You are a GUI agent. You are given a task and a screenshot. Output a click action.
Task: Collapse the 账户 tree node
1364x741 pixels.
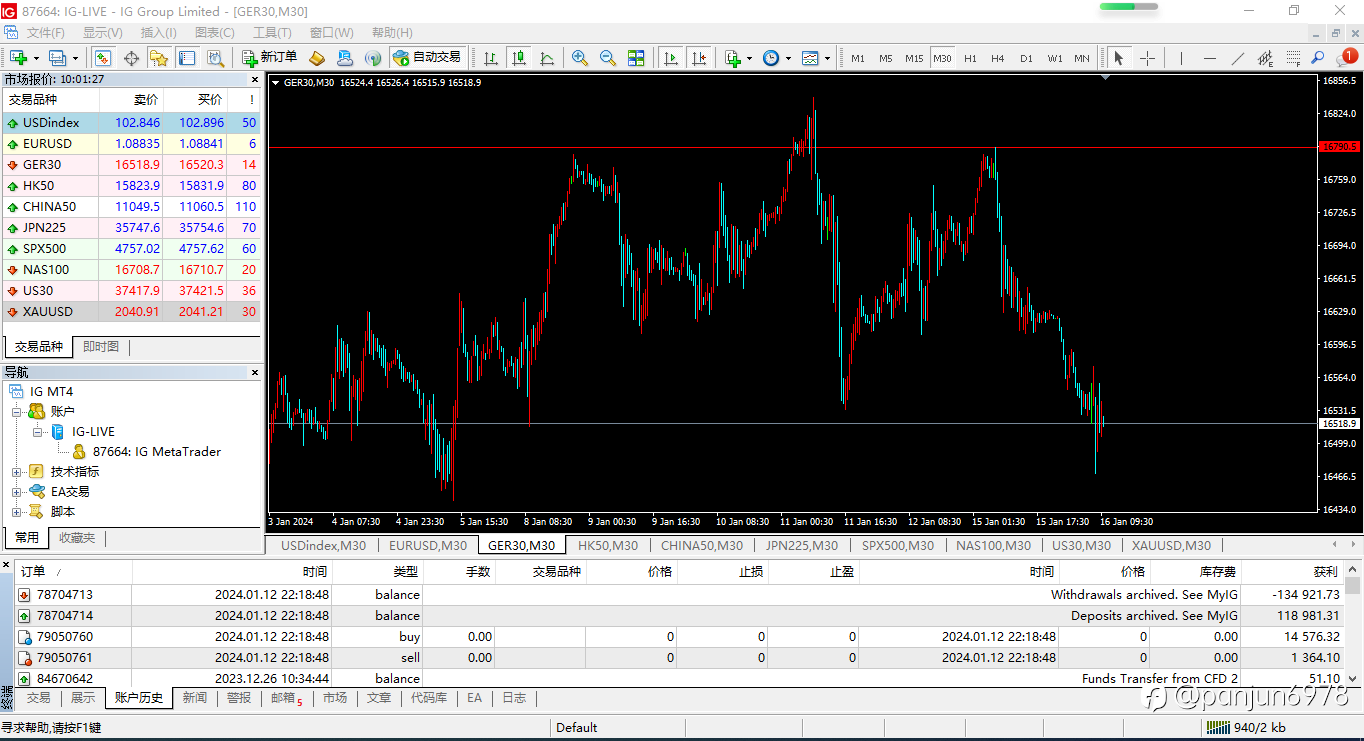click(17, 411)
